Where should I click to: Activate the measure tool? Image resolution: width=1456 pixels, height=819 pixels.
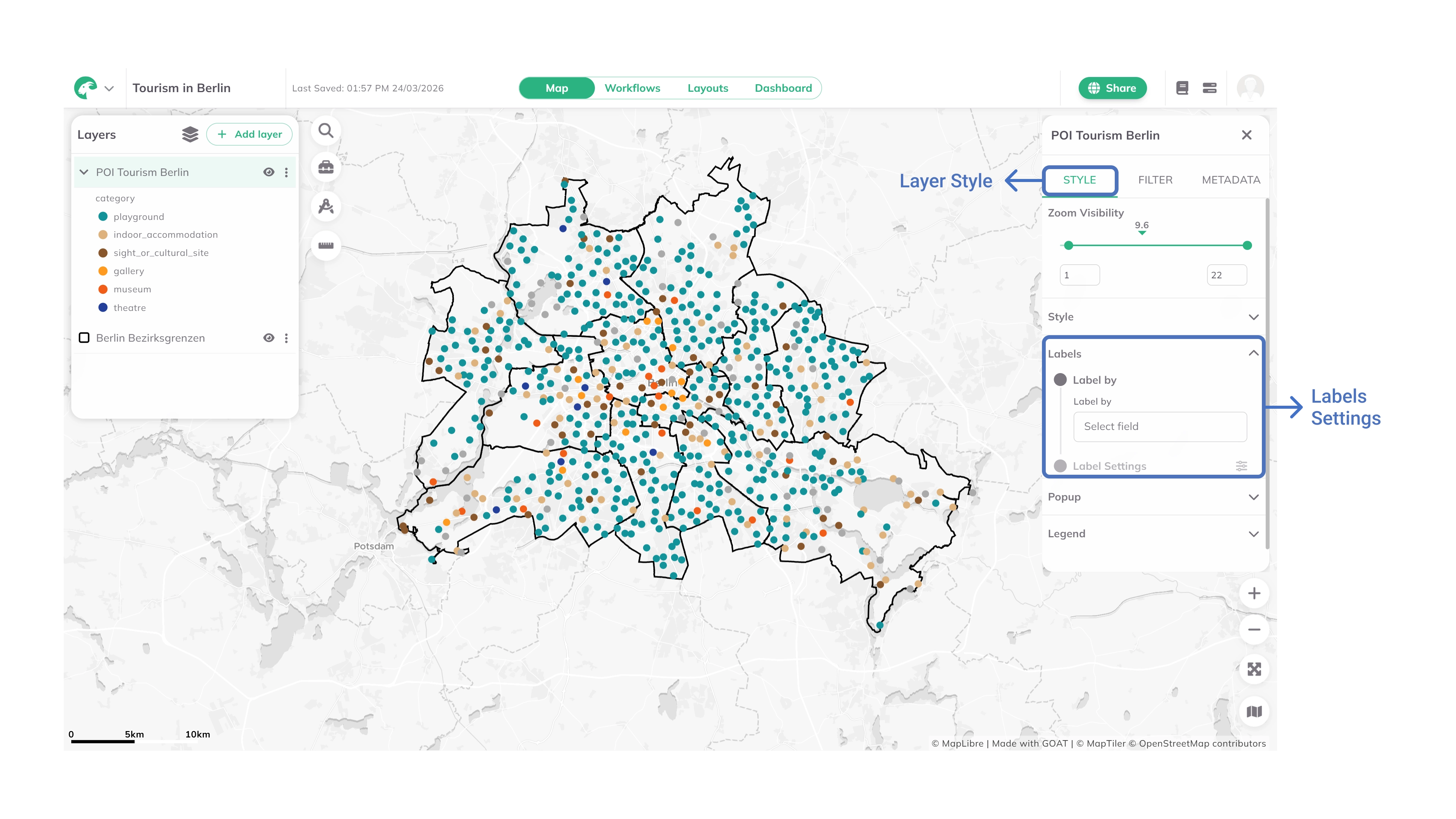coord(326,245)
